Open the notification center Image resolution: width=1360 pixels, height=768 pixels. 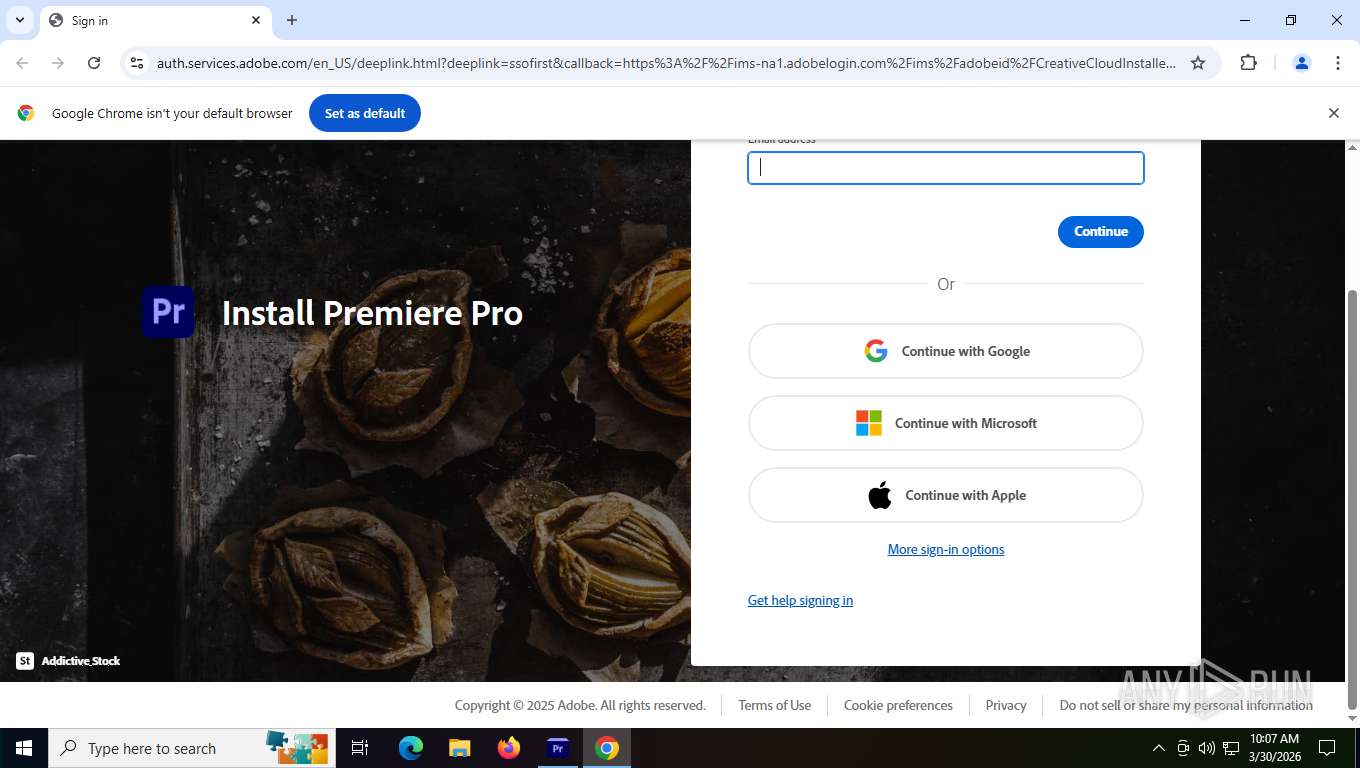pyautogui.click(x=1327, y=748)
